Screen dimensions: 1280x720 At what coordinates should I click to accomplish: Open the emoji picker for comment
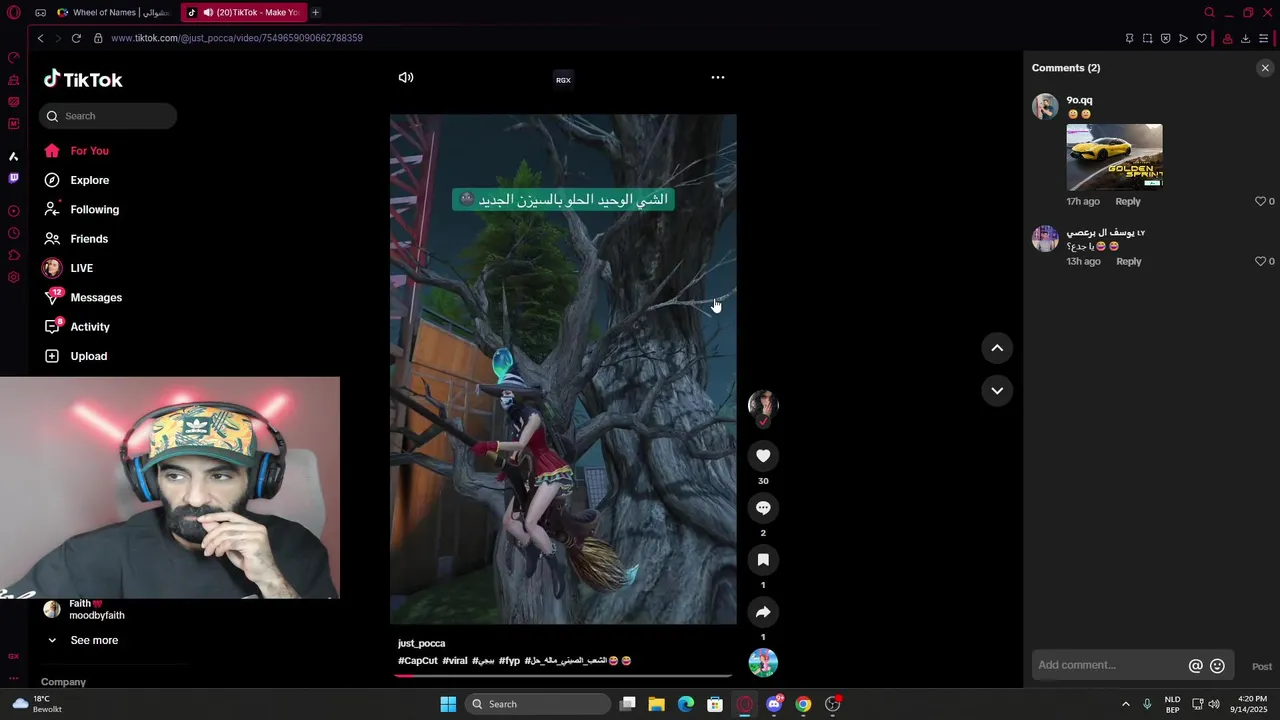pyautogui.click(x=1217, y=666)
